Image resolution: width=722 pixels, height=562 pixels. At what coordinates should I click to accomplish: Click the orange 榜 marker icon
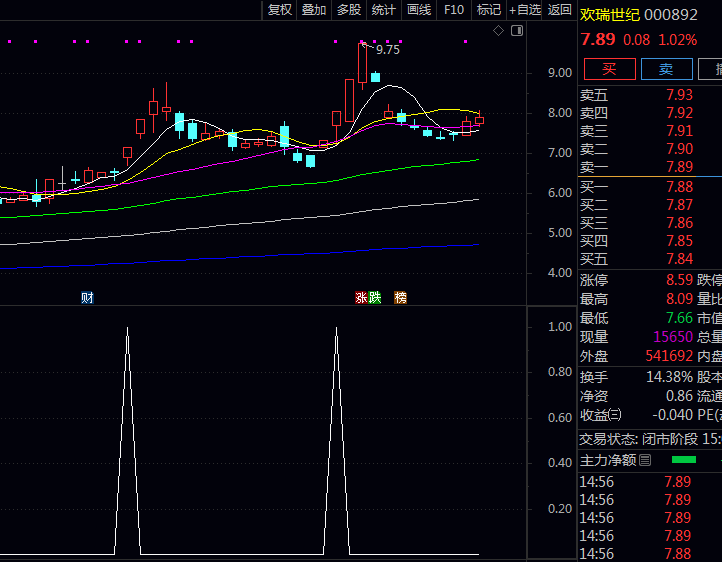point(400,297)
